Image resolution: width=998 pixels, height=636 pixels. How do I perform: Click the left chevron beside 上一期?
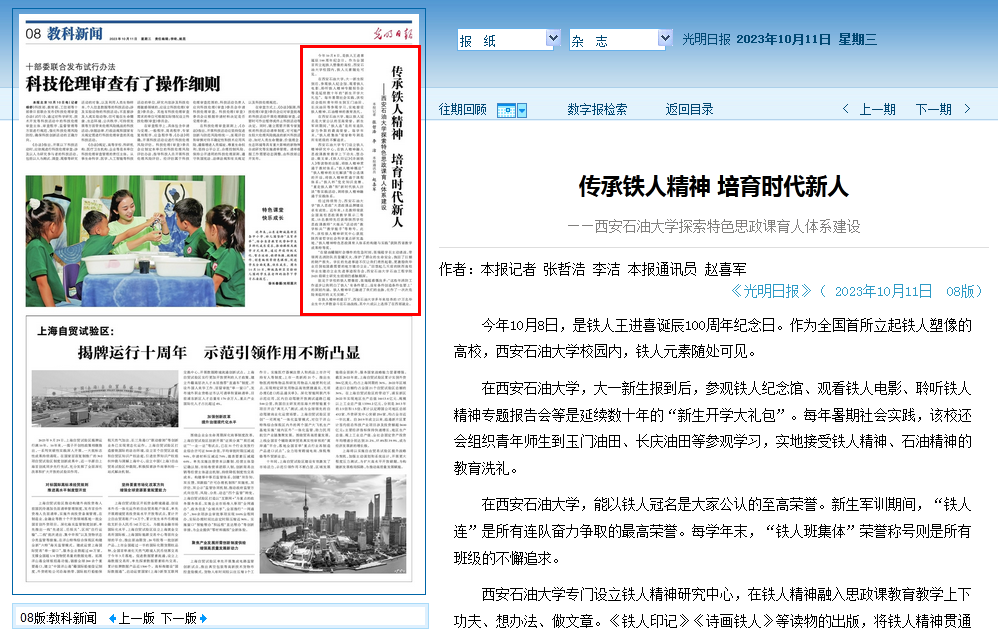pos(845,109)
